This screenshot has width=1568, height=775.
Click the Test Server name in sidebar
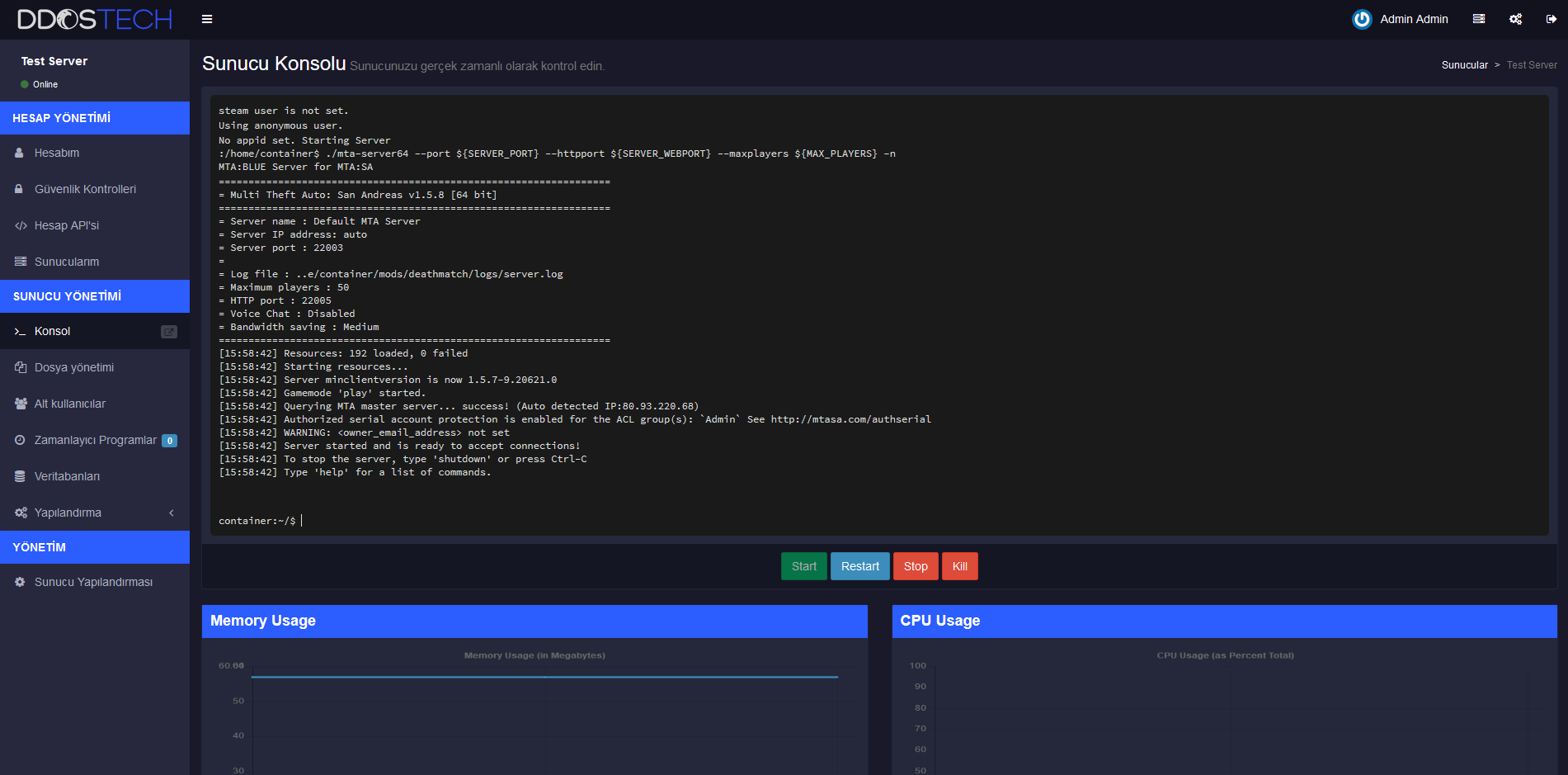pyautogui.click(x=54, y=61)
